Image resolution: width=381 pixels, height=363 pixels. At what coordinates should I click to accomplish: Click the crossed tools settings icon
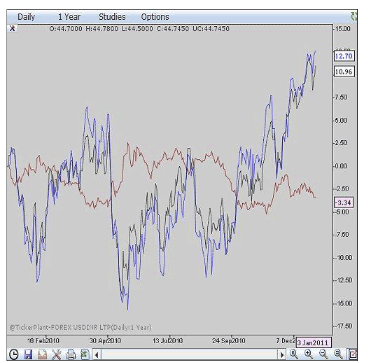[57, 354]
